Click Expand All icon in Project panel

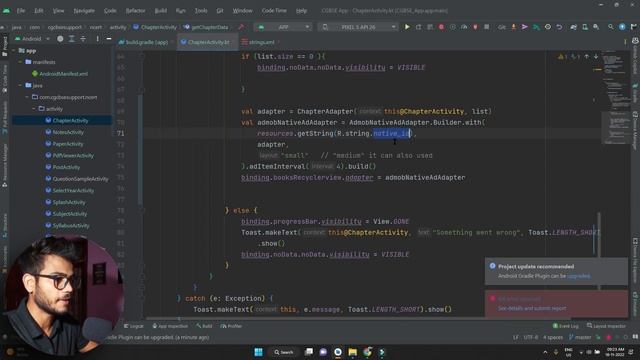(x=71, y=39)
